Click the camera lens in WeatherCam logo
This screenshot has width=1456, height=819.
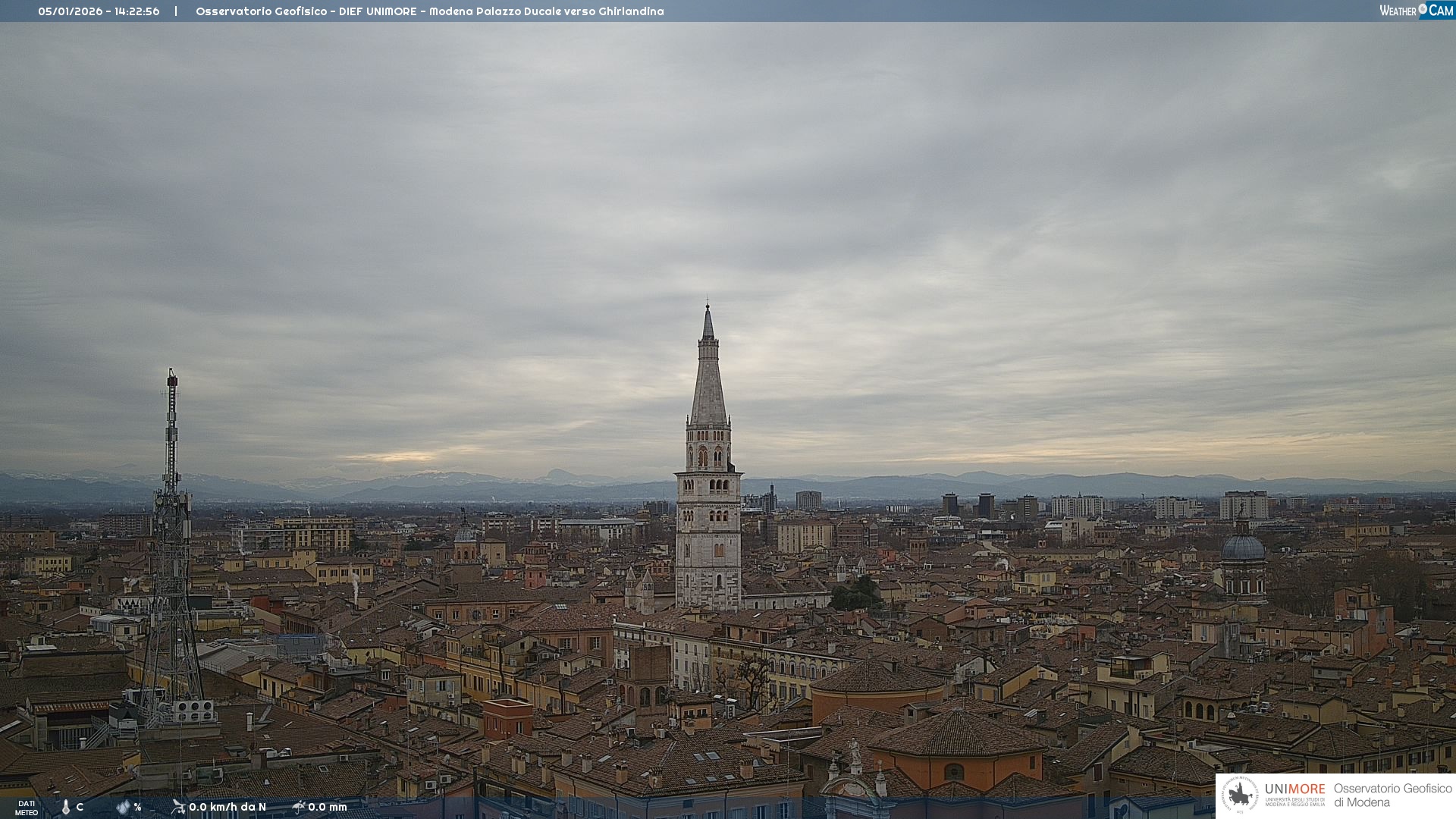coord(1423,9)
